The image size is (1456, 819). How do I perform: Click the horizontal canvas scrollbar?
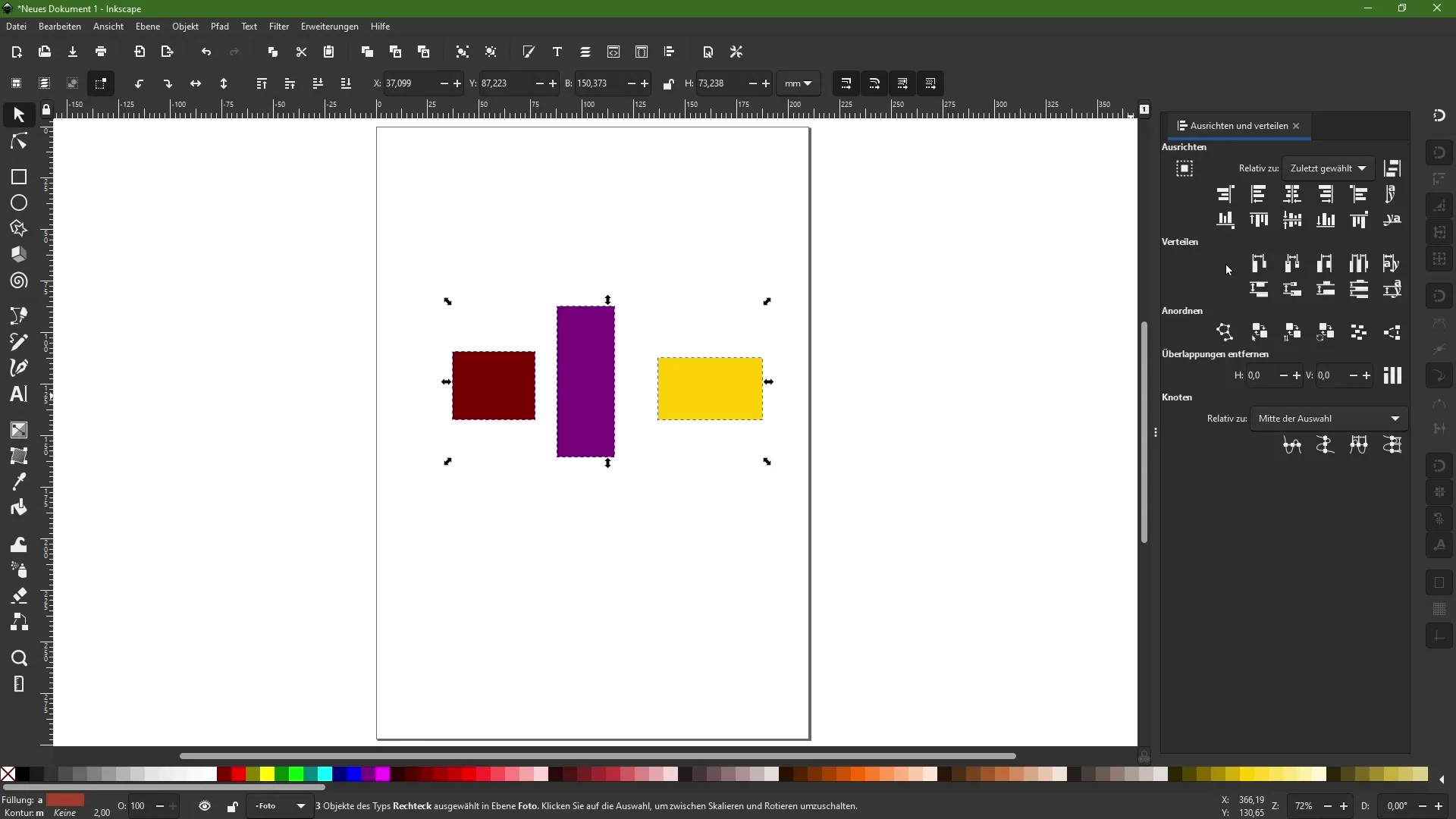coord(598,756)
